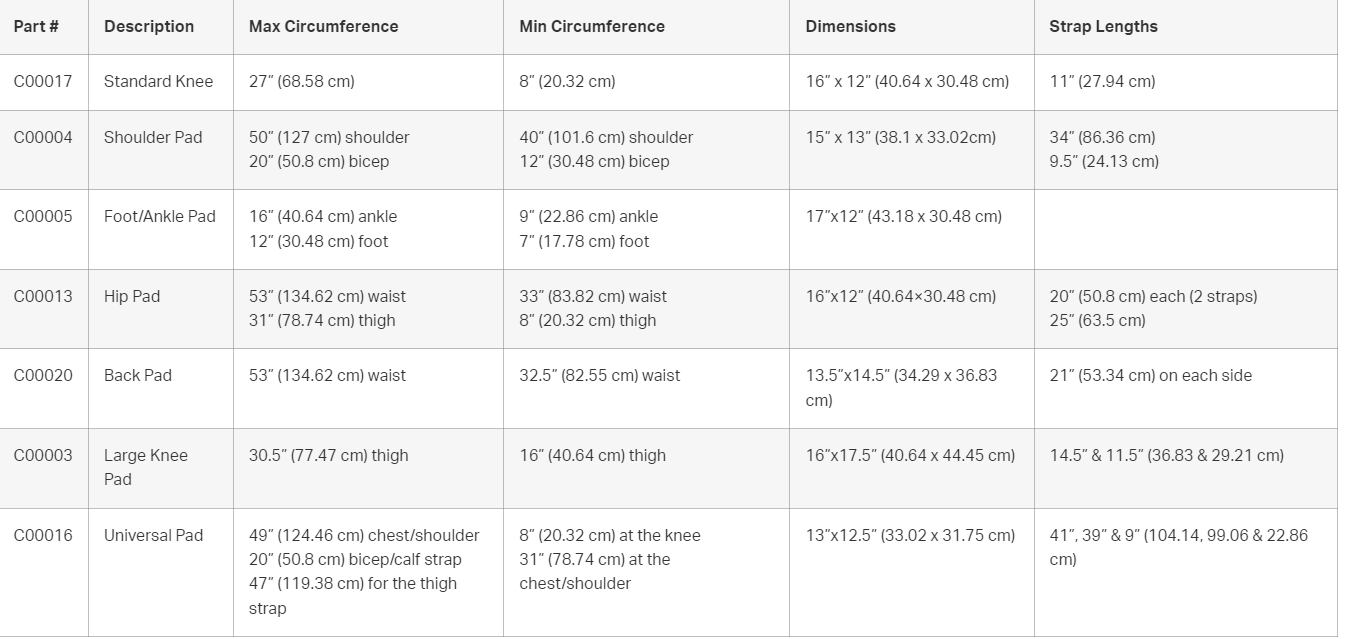Select Large Knee Pad dimensions 16"x17.5"
1347x639 pixels.
click(x=910, y=455)
